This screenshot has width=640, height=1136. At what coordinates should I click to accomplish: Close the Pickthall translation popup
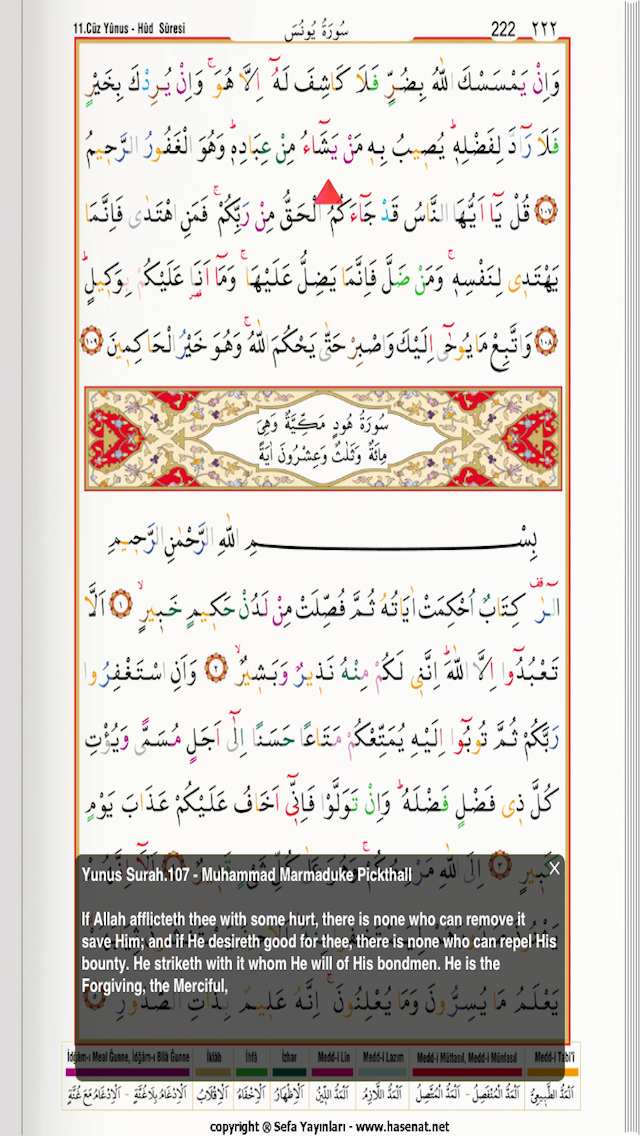tap(554, 869)
